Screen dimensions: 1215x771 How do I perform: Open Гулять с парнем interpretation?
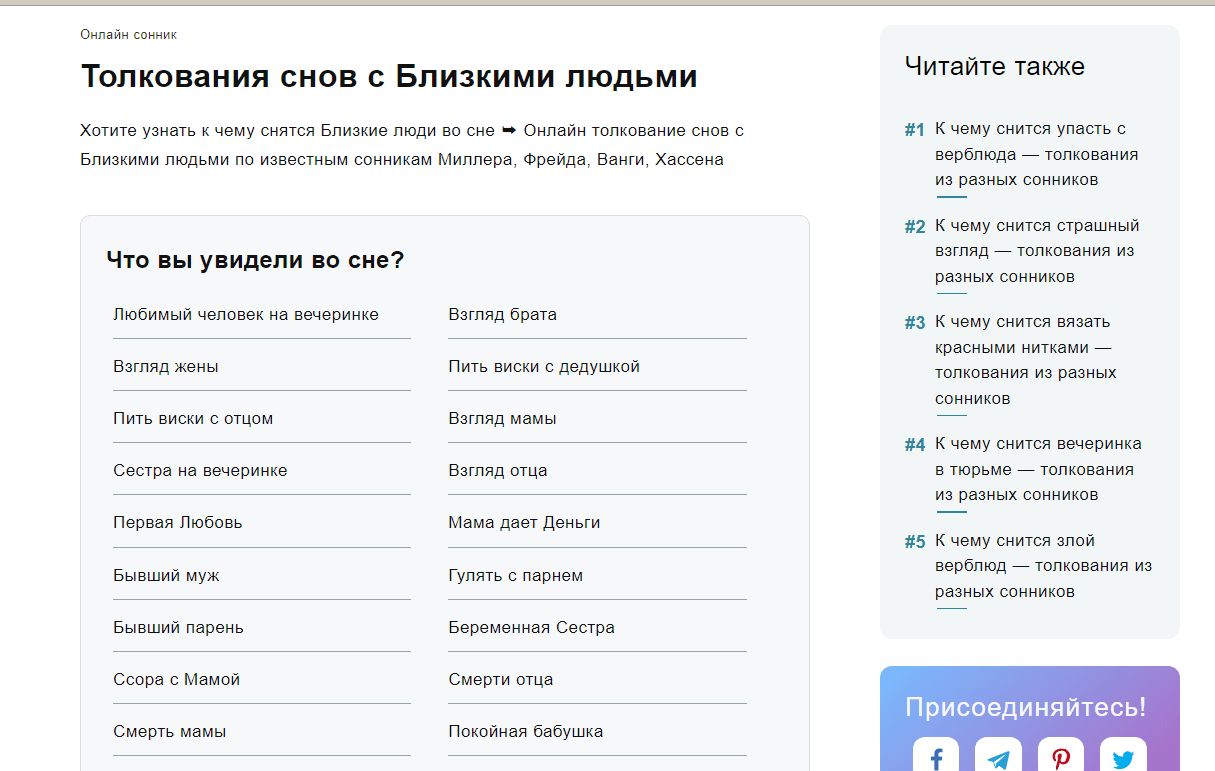[x=516, y=575]
